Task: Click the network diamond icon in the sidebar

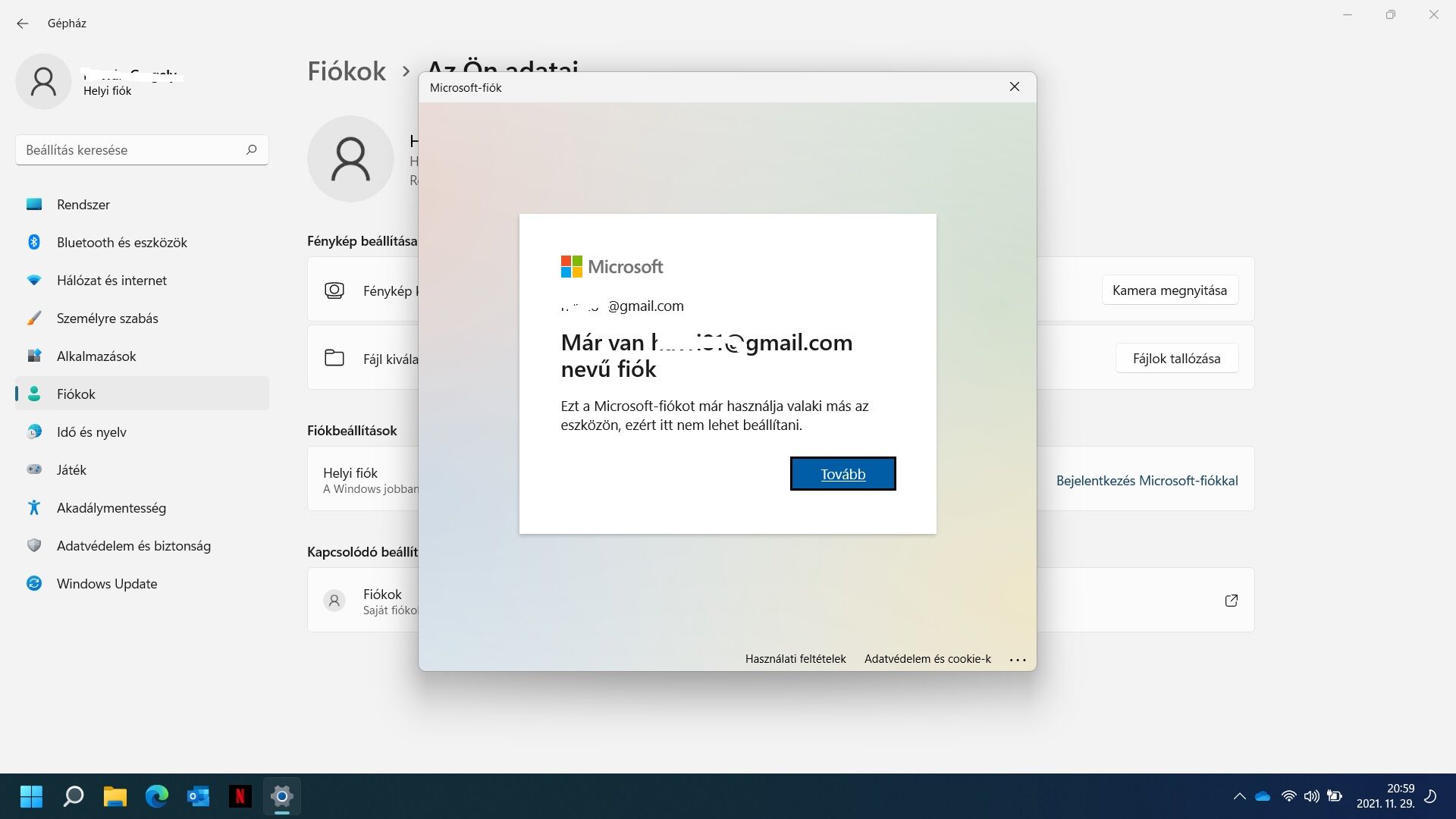Action: coord(34,280)
